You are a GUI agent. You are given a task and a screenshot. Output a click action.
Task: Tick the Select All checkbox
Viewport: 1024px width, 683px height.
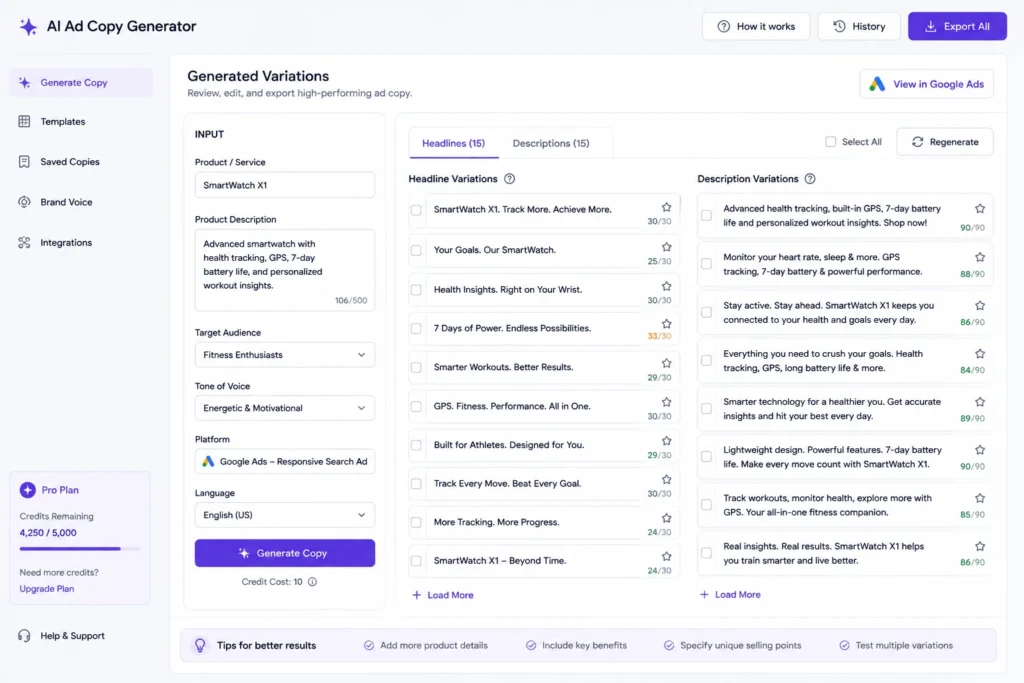click(x=830, y=142)
